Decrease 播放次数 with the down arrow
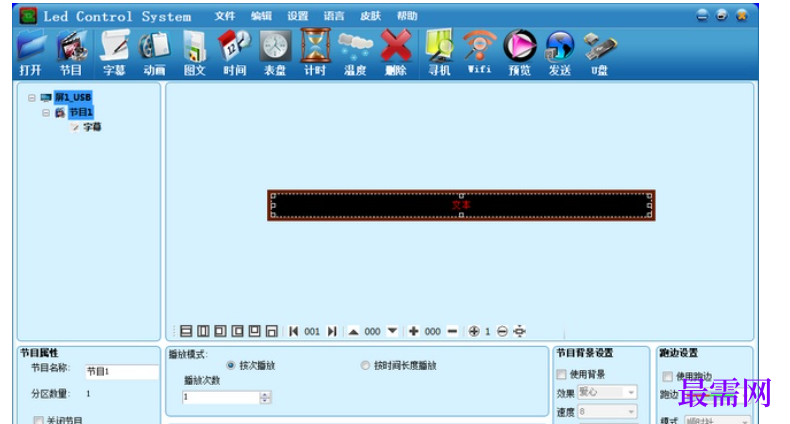This screenshot has width=790, height=424. (x=265, y=401)
